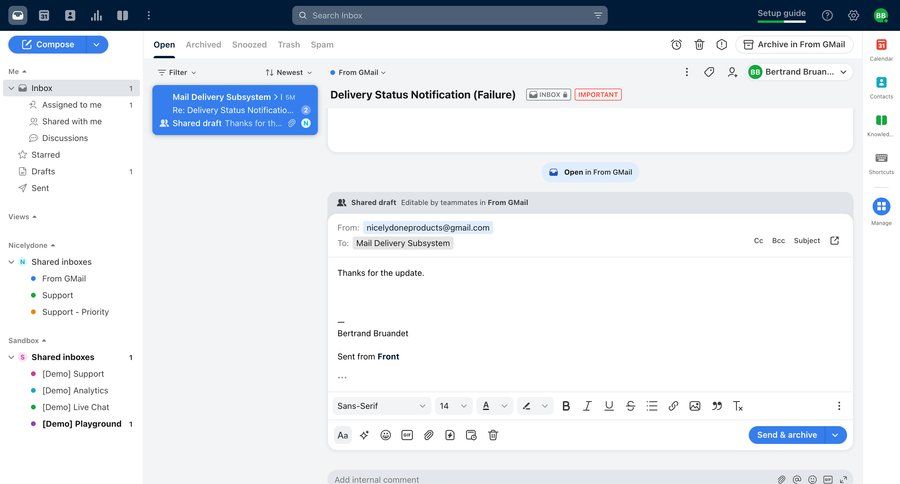This screenshot has width=900, height=484.
Task: Open Calendar in right sidebar
Action: pos(881,49)
